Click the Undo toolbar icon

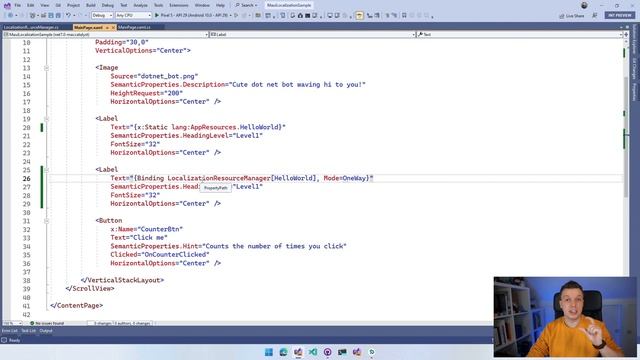tap(68, 16)
